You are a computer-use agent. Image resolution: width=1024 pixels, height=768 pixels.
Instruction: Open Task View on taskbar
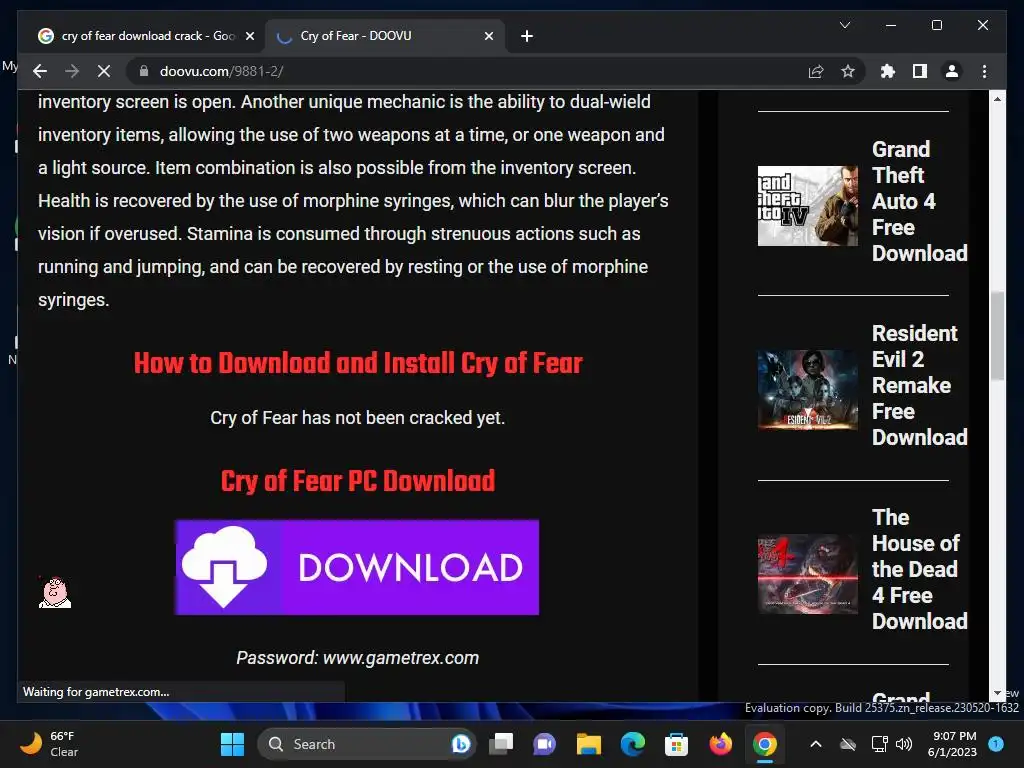tap(502, 744)
